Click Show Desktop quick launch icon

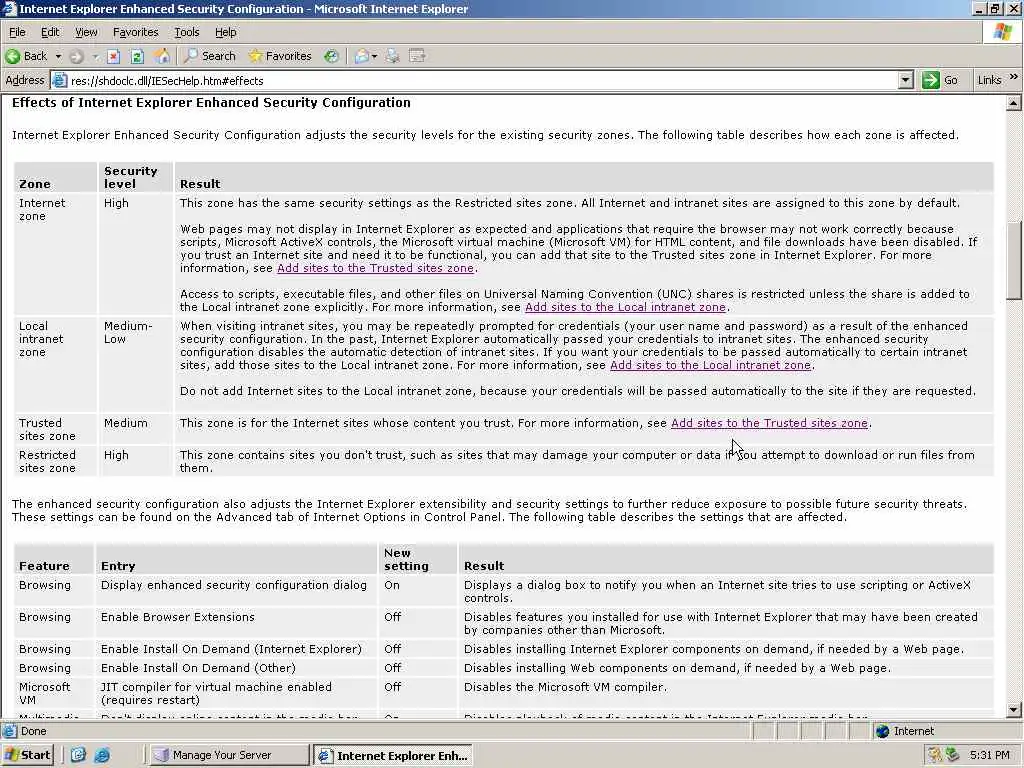click(78, 755)
